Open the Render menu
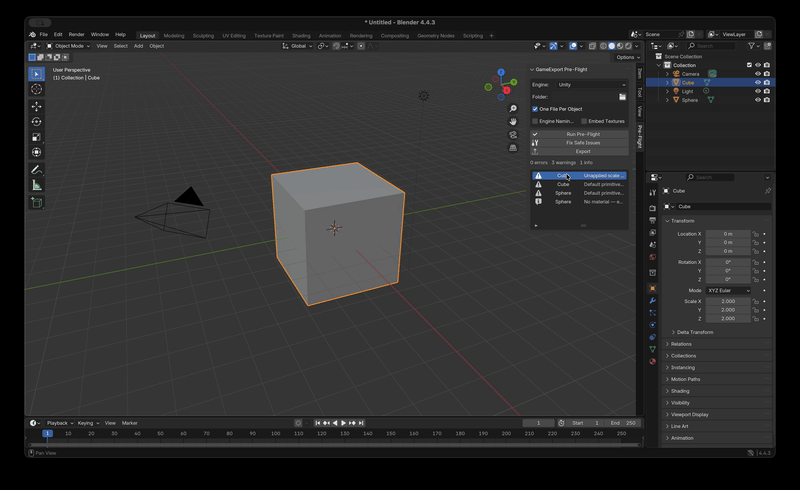The height and width of the screenshot is (490, 800). pyautogui.click(x=77, y=35)
